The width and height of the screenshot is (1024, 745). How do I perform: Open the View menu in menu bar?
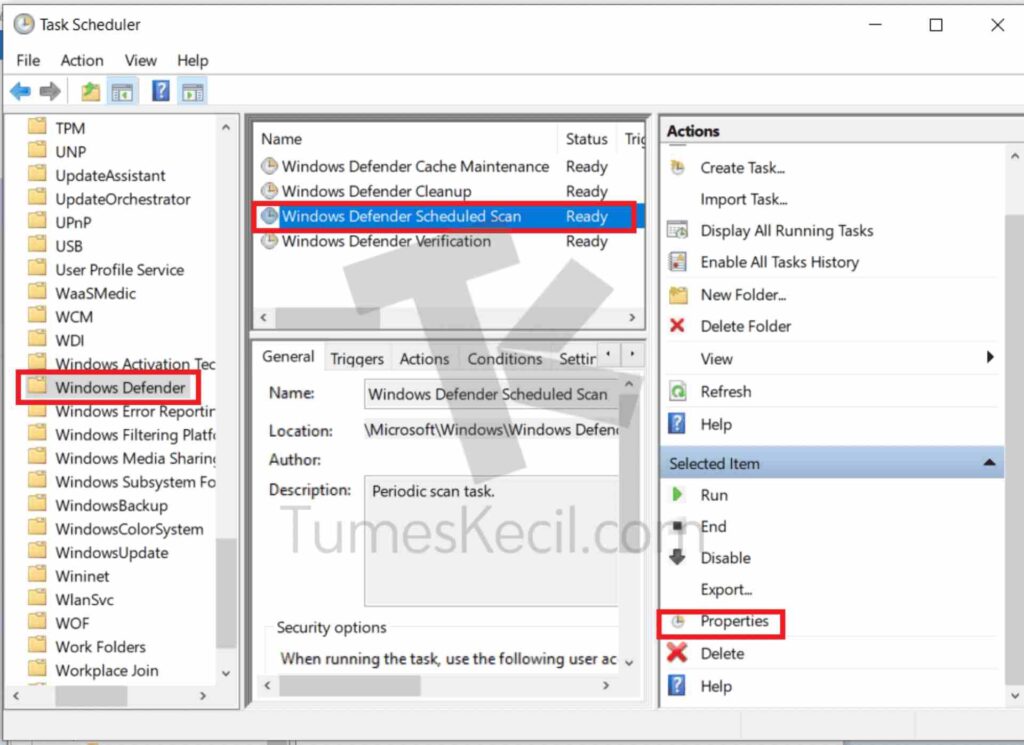140,60
